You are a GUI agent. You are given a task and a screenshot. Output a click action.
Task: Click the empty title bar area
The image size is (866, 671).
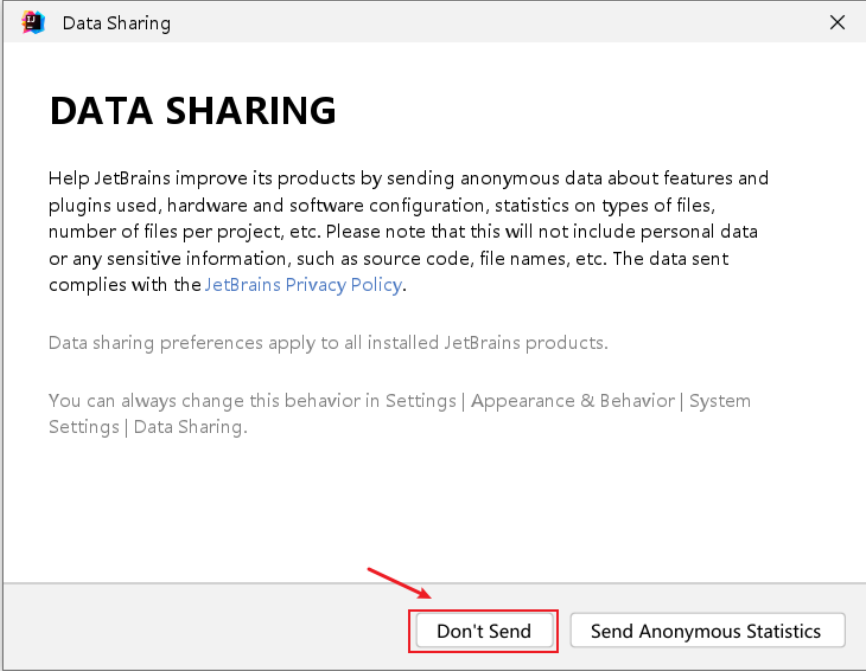pos(497,23)
